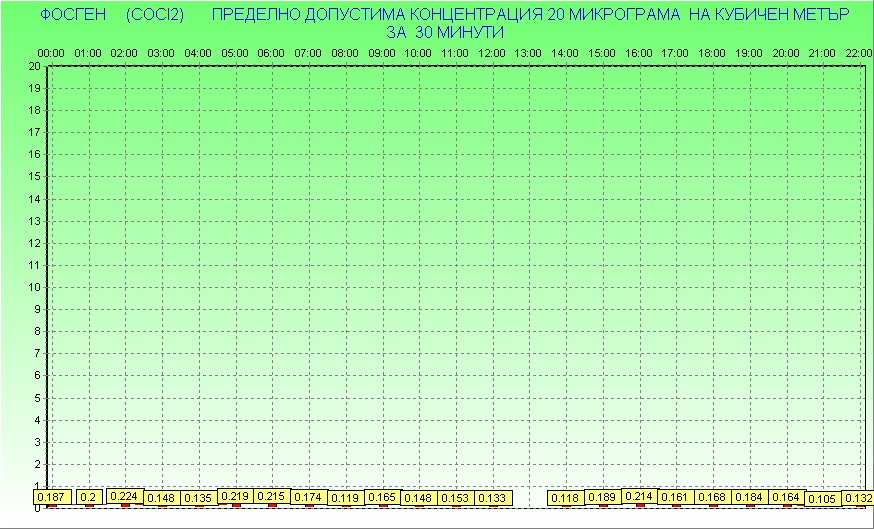Image resolution: width=874 pixels, height=529 pixels.
Task: Select the 07:00 time axis label
Action: tap(308, 54)
